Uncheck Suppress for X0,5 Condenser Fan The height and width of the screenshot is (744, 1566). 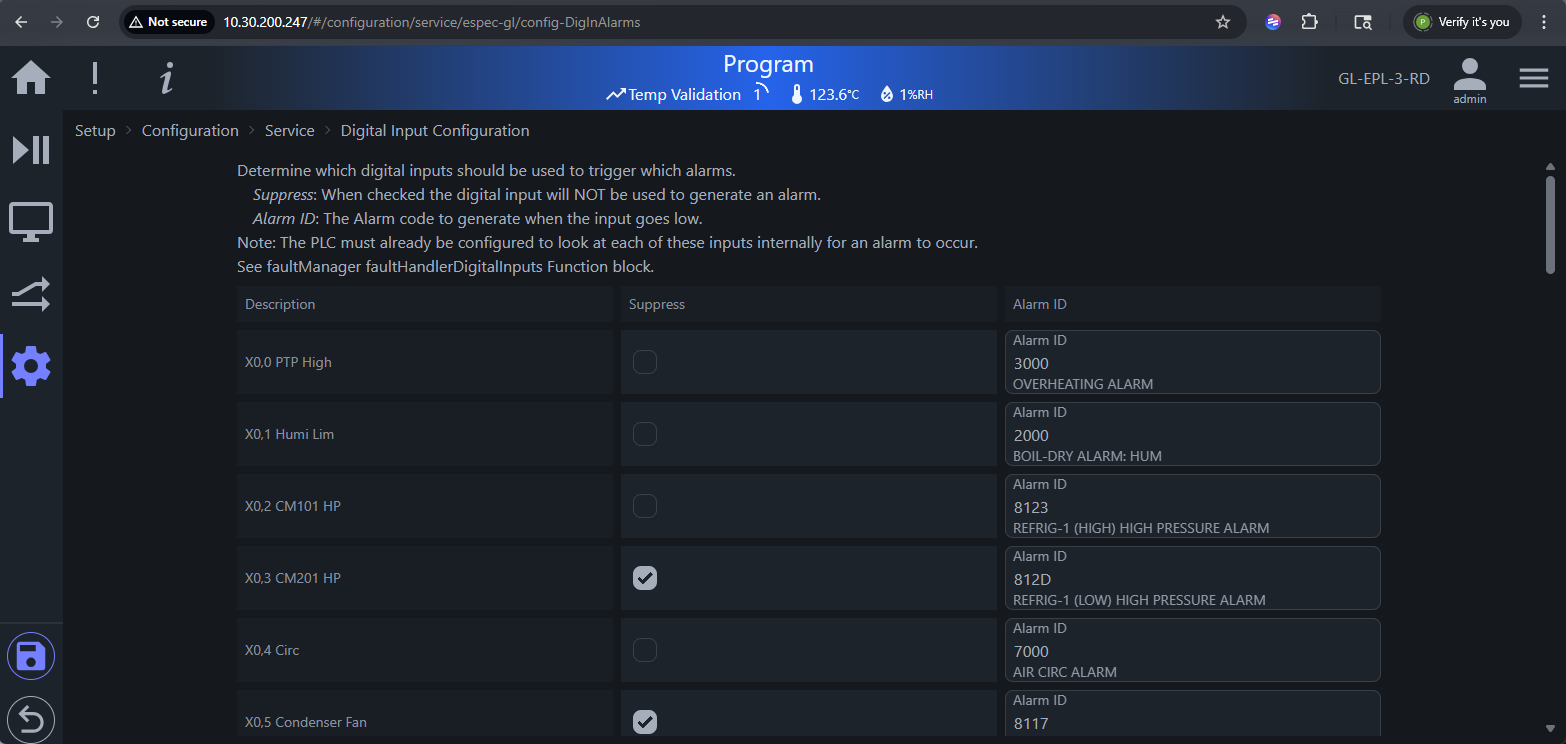(x=645, y=722)
